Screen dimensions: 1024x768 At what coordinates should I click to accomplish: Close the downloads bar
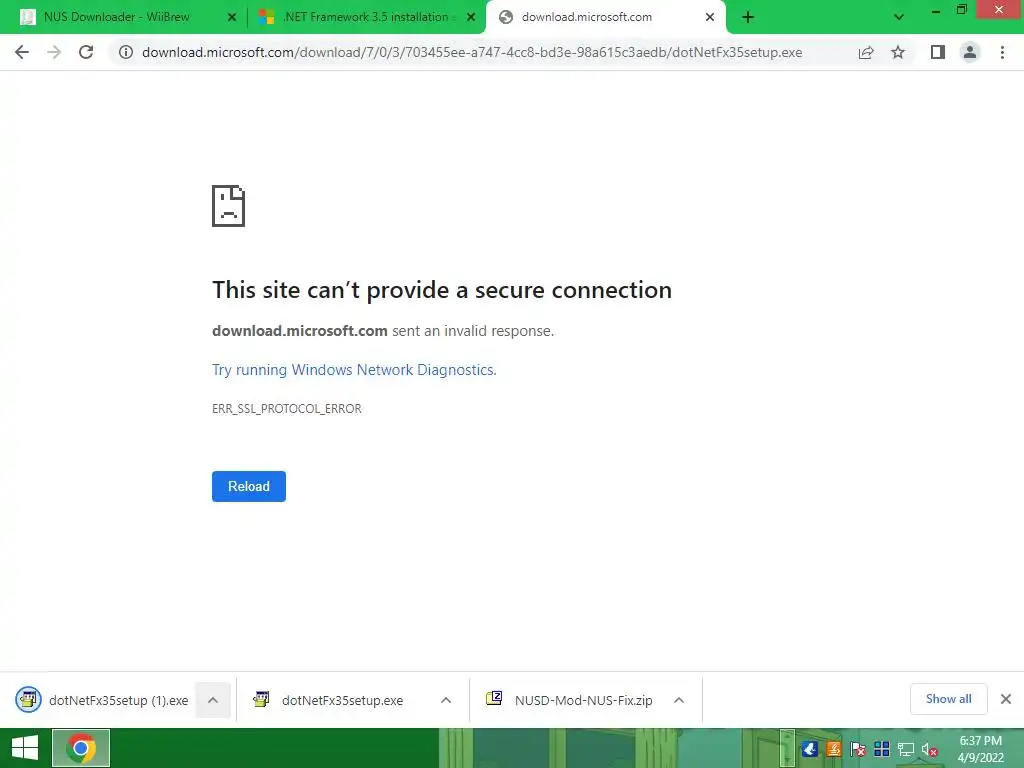[1006, 699]
